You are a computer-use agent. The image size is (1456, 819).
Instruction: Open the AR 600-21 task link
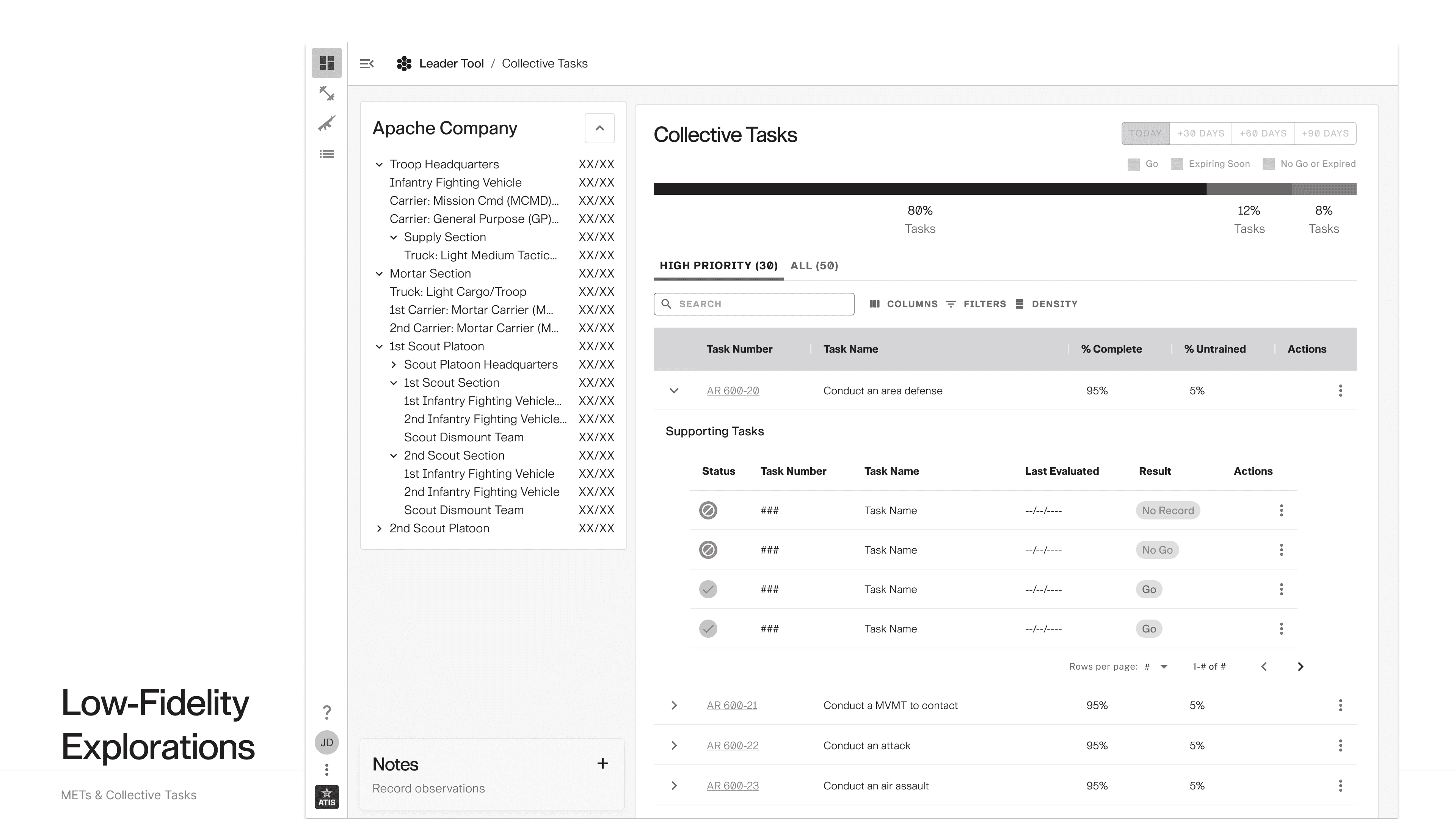pyautogui.click(x=731, y=705)
